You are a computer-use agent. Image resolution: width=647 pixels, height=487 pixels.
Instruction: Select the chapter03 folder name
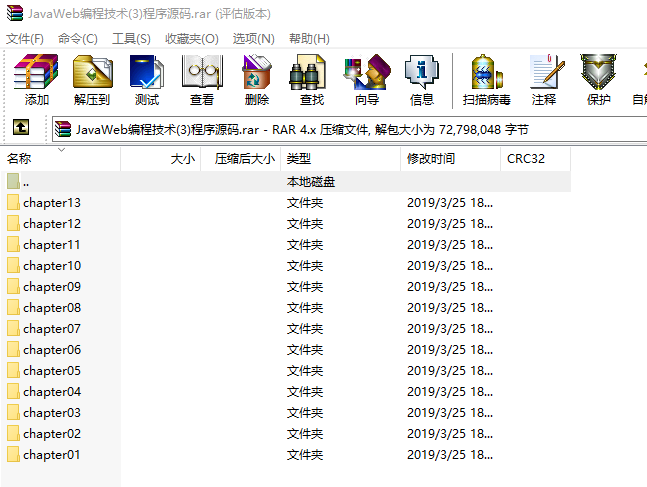coord(52,412)
